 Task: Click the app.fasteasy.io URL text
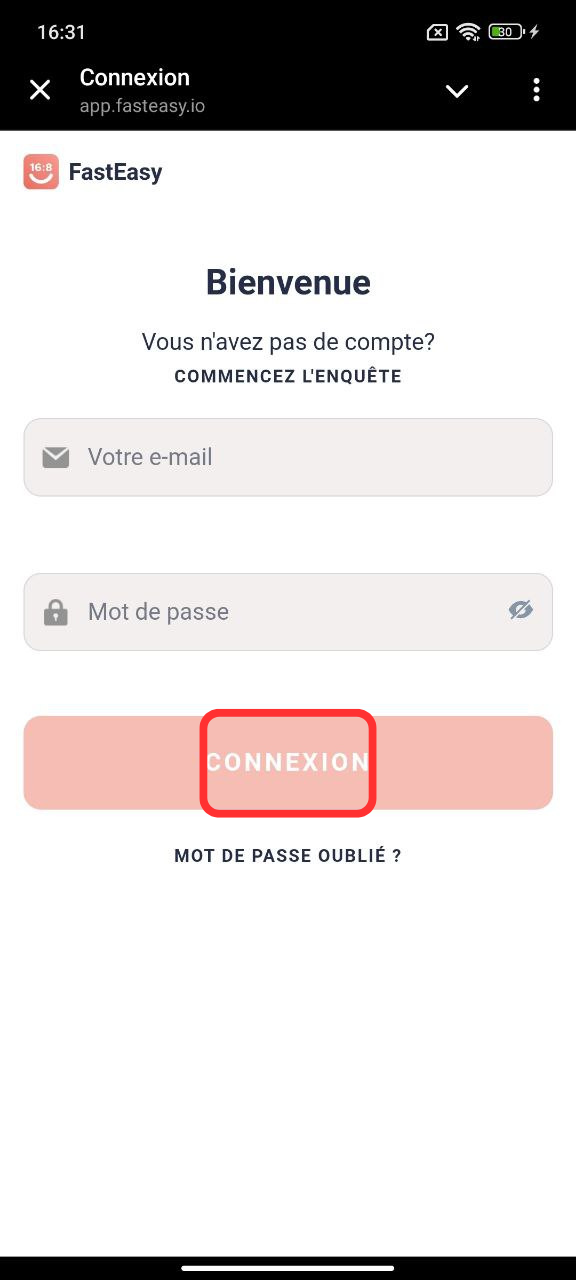click(x=142, y=105)
